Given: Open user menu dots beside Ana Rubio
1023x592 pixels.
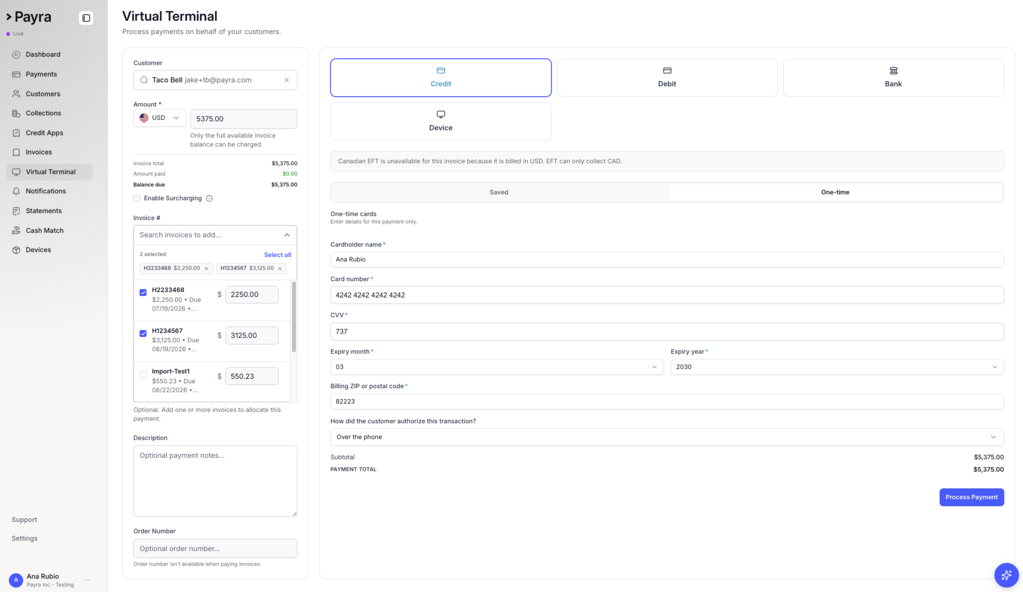Looking at the screenshot, I should (x=87, y=580).
